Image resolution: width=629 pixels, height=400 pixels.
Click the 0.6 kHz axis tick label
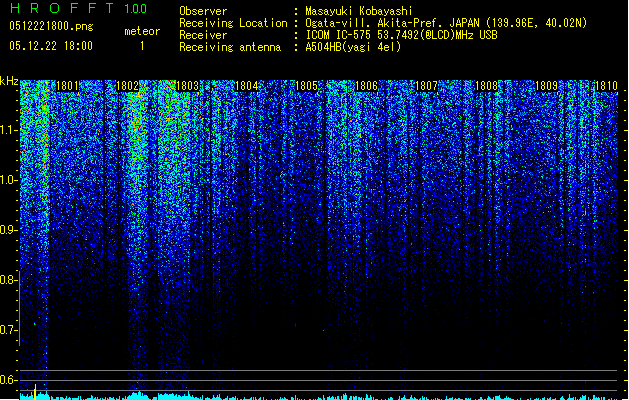(x=8, y=380)
